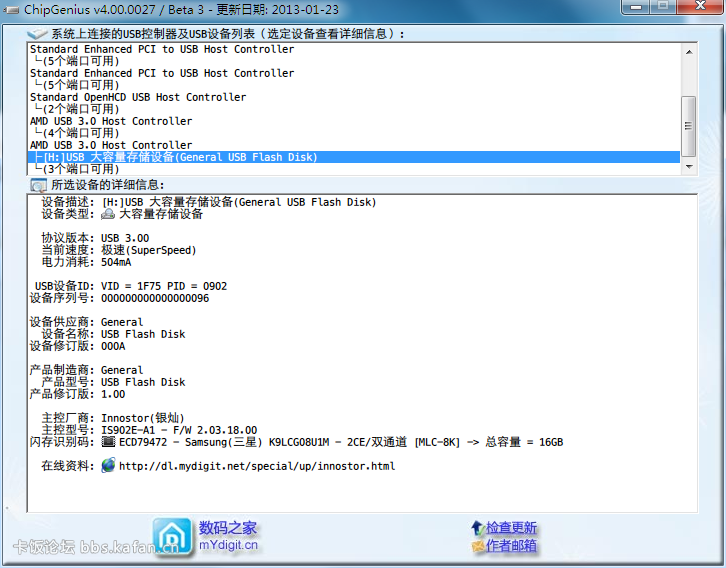
Task: Click the globe icon next to online link
Action: 108,465
